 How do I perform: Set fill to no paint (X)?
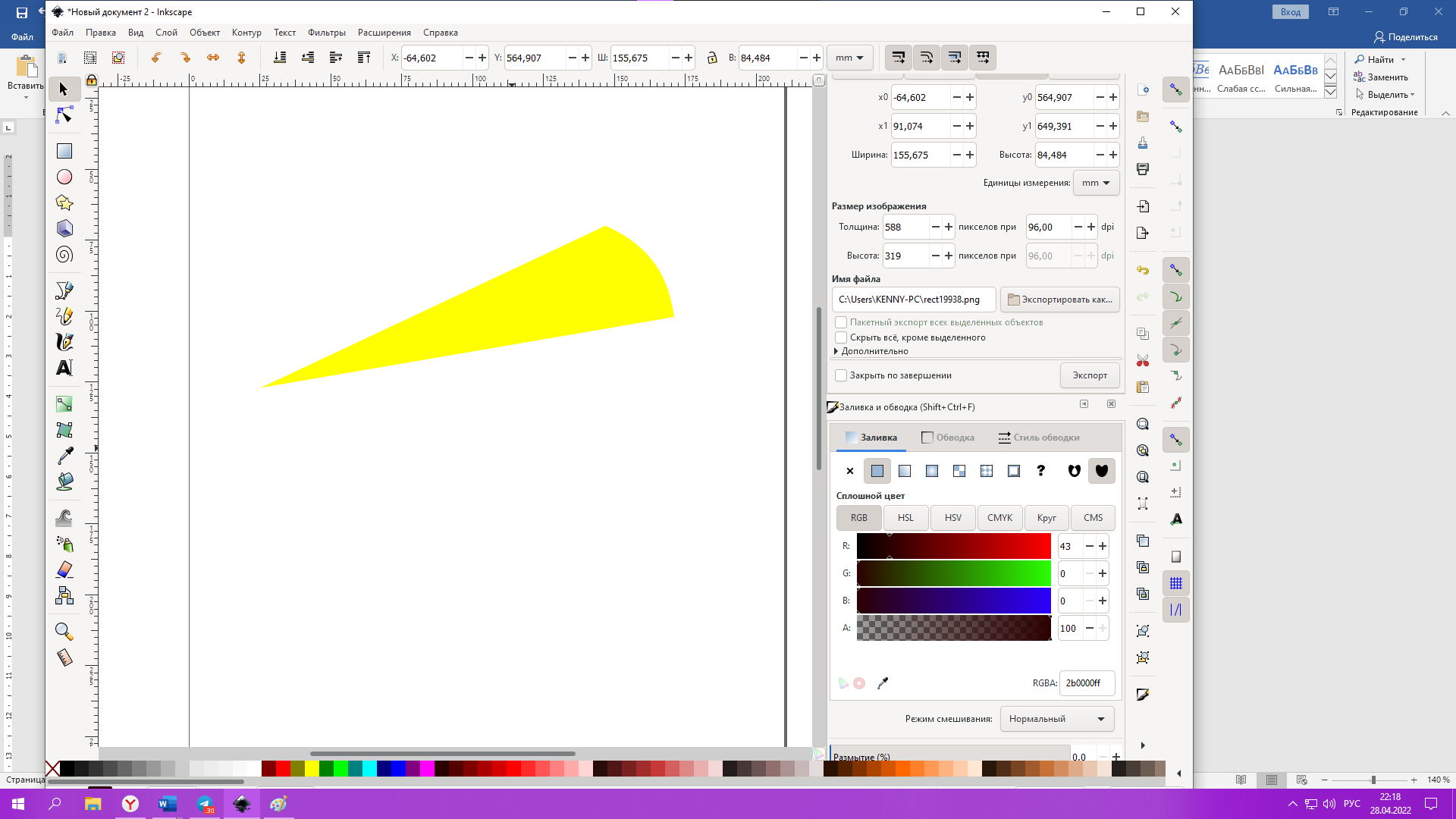coord(850,471)
